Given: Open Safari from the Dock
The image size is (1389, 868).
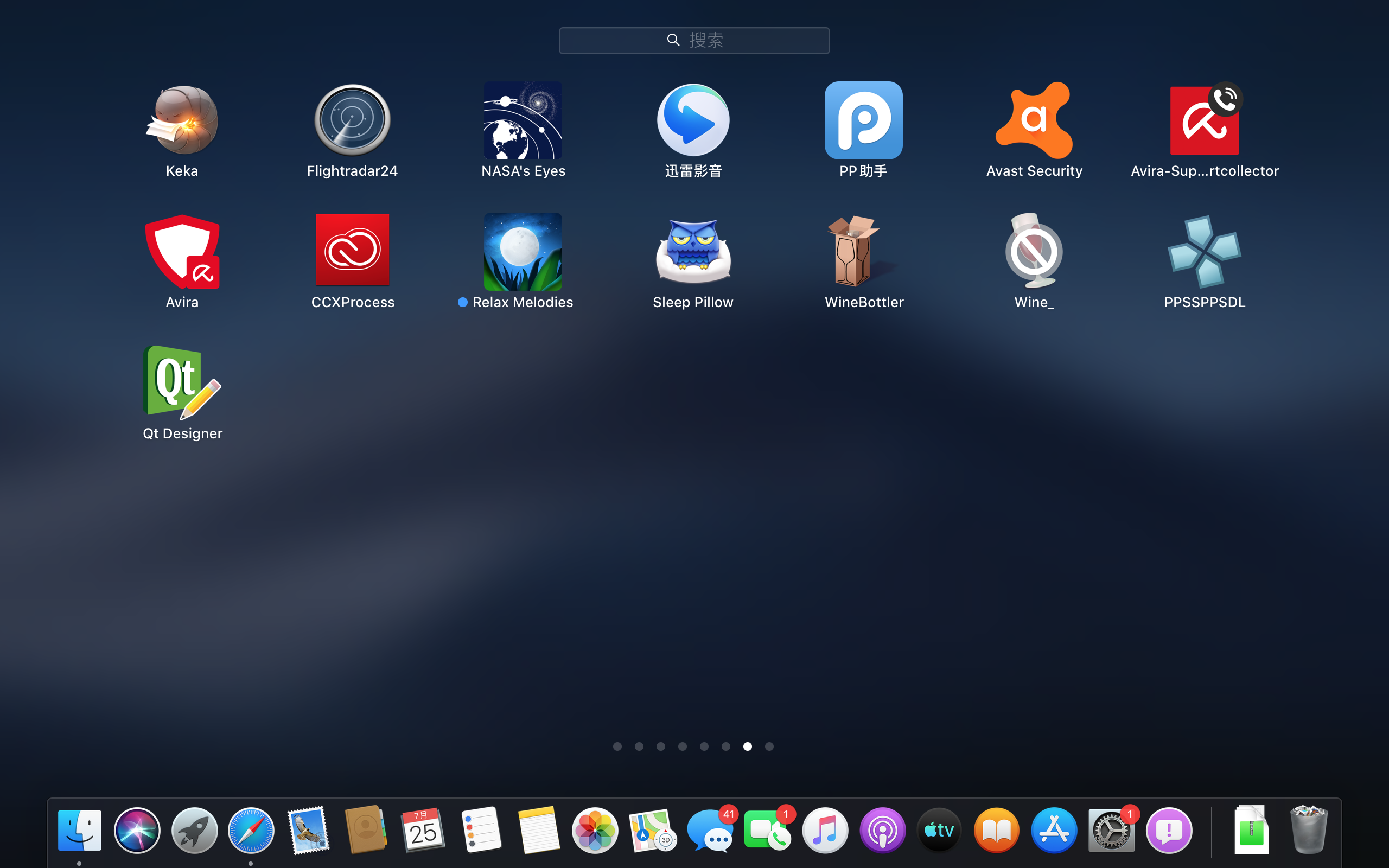Looking at the screenshot, I should click(x=251, y=830).
